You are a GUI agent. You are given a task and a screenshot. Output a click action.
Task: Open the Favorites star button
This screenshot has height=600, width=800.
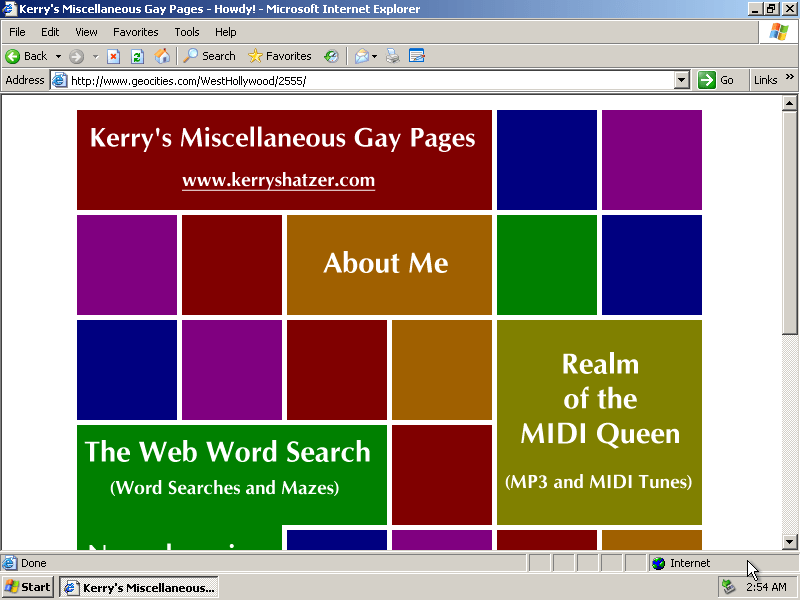click(x=280, y=56)
